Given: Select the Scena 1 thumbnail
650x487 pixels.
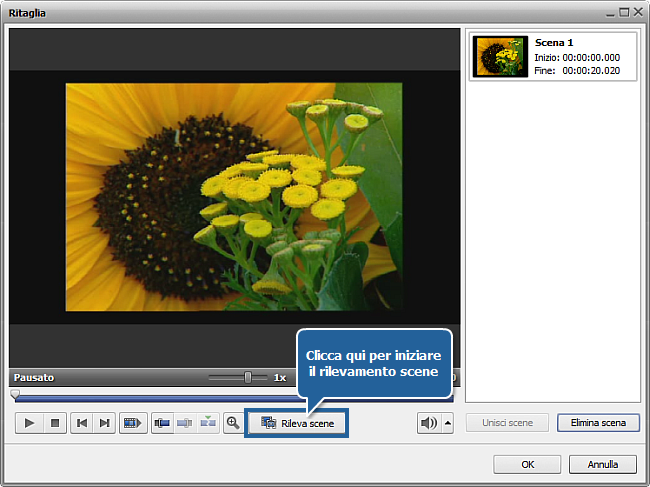Looking at the screenshot, I should tap(500, 57).
